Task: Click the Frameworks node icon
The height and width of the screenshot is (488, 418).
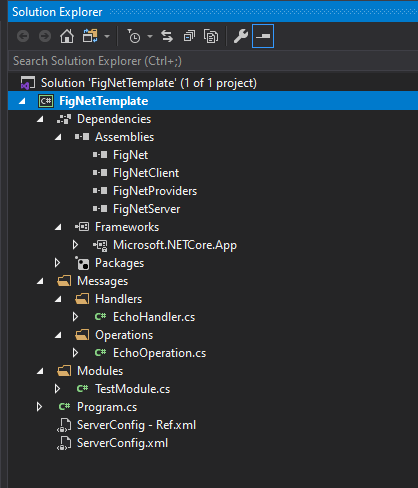Action: pyautogui.click(x=82, y=227)
